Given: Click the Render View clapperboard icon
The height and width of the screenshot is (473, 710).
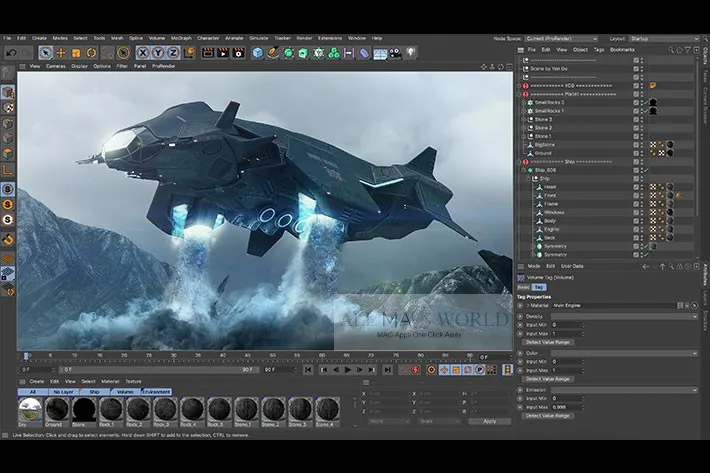Looking at the screenshot, I should coord(208,53).
